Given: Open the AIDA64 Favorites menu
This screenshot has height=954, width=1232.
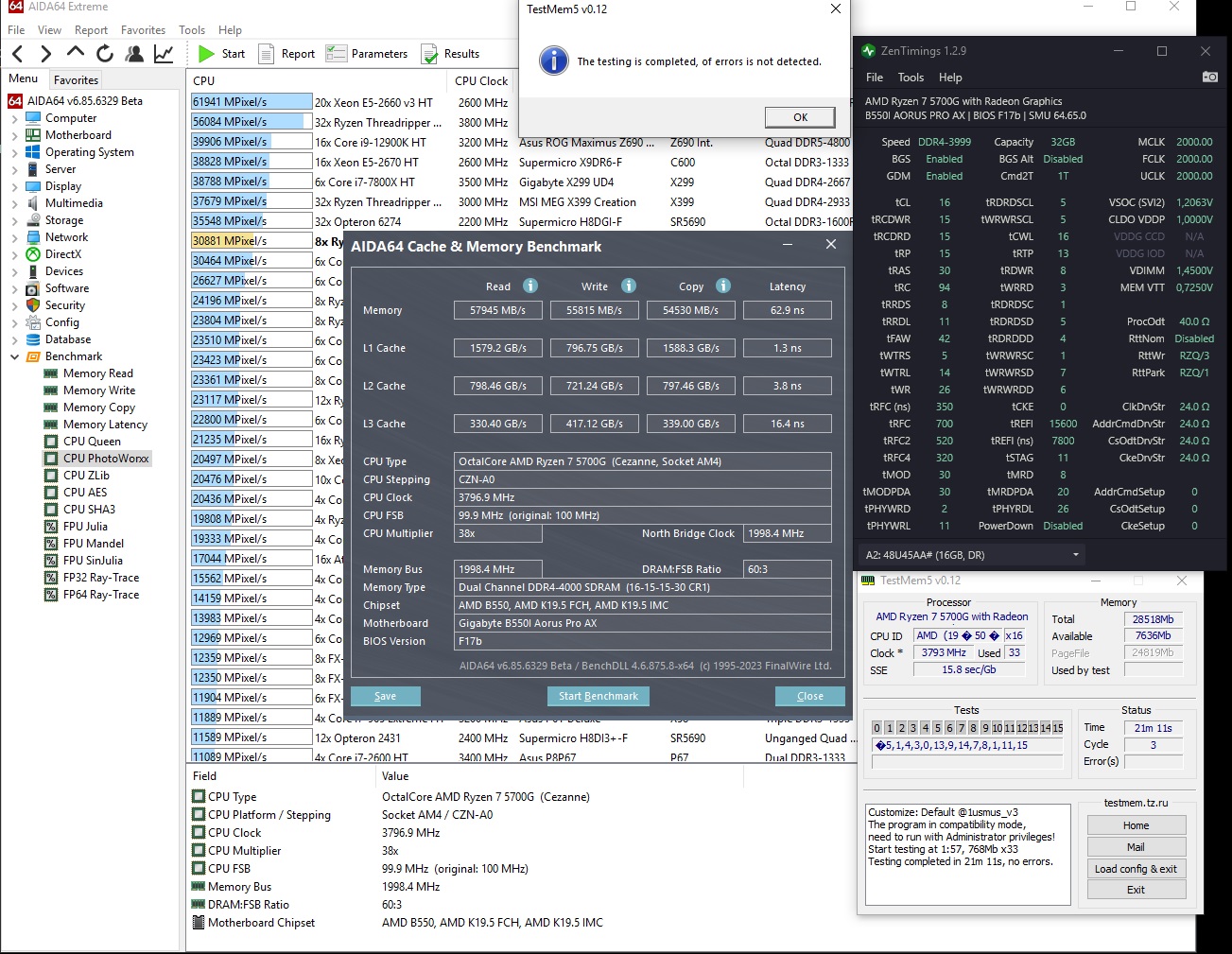Looking at the screenshot, I should pos(143,30).
